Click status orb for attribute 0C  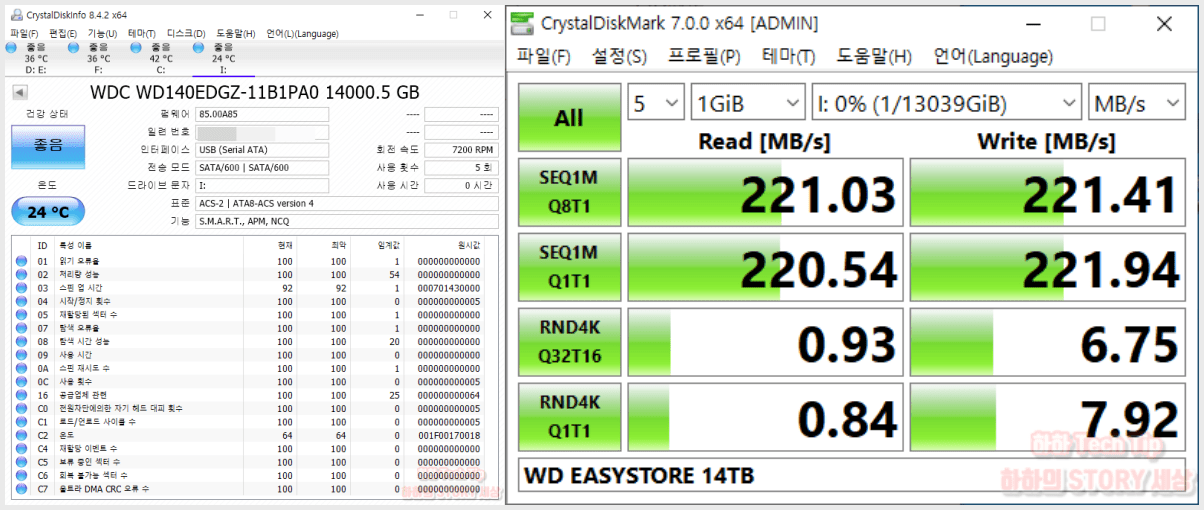(22, 381)
